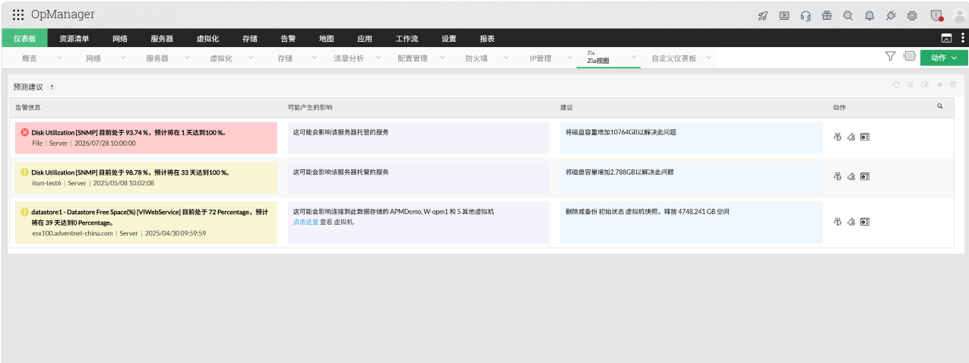Click the plug integrations icon
This screenshot has height=363, width=969.
pyautogui.click(x=891, y=16)
